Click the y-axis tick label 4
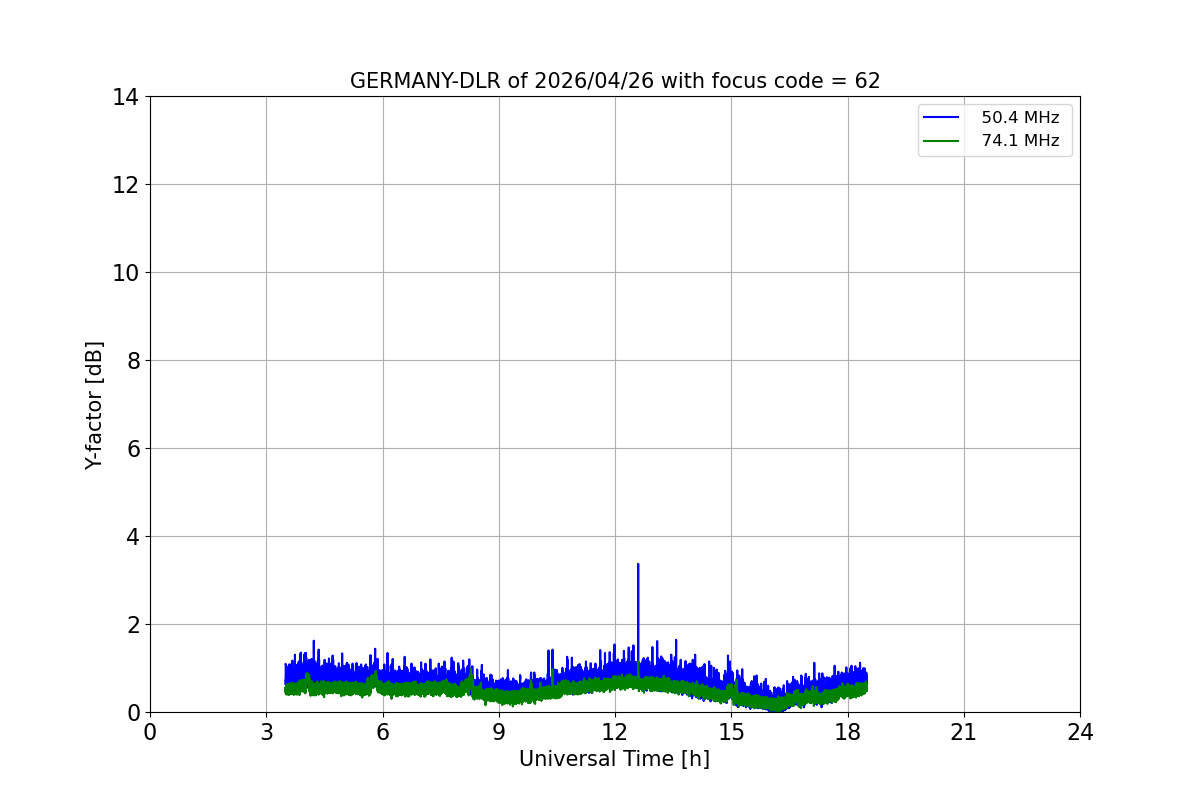Screen dimensions: 1200x800 point(132,537)
